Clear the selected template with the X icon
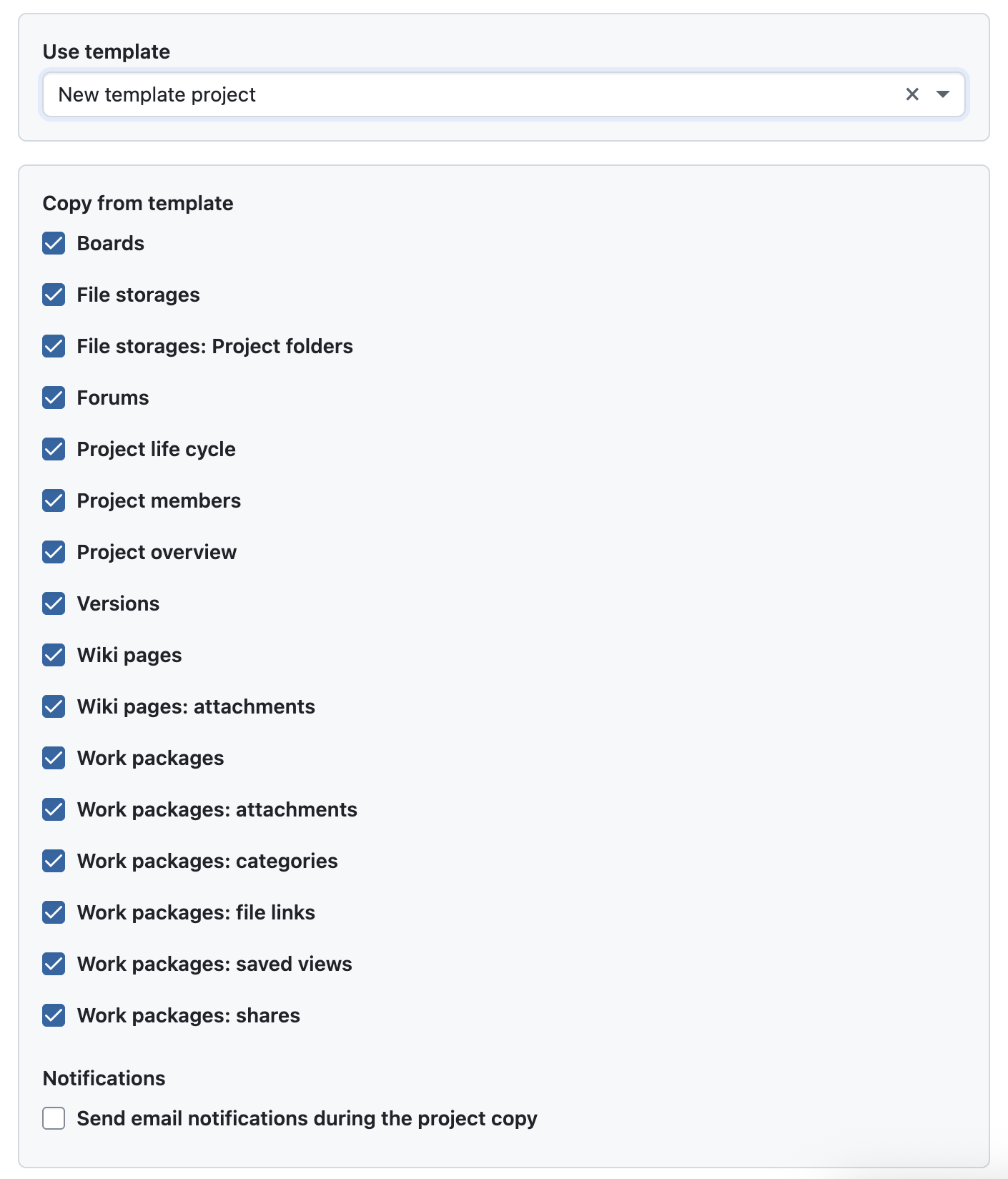This screenshot has width=1008, height=1179. [912, 94]
